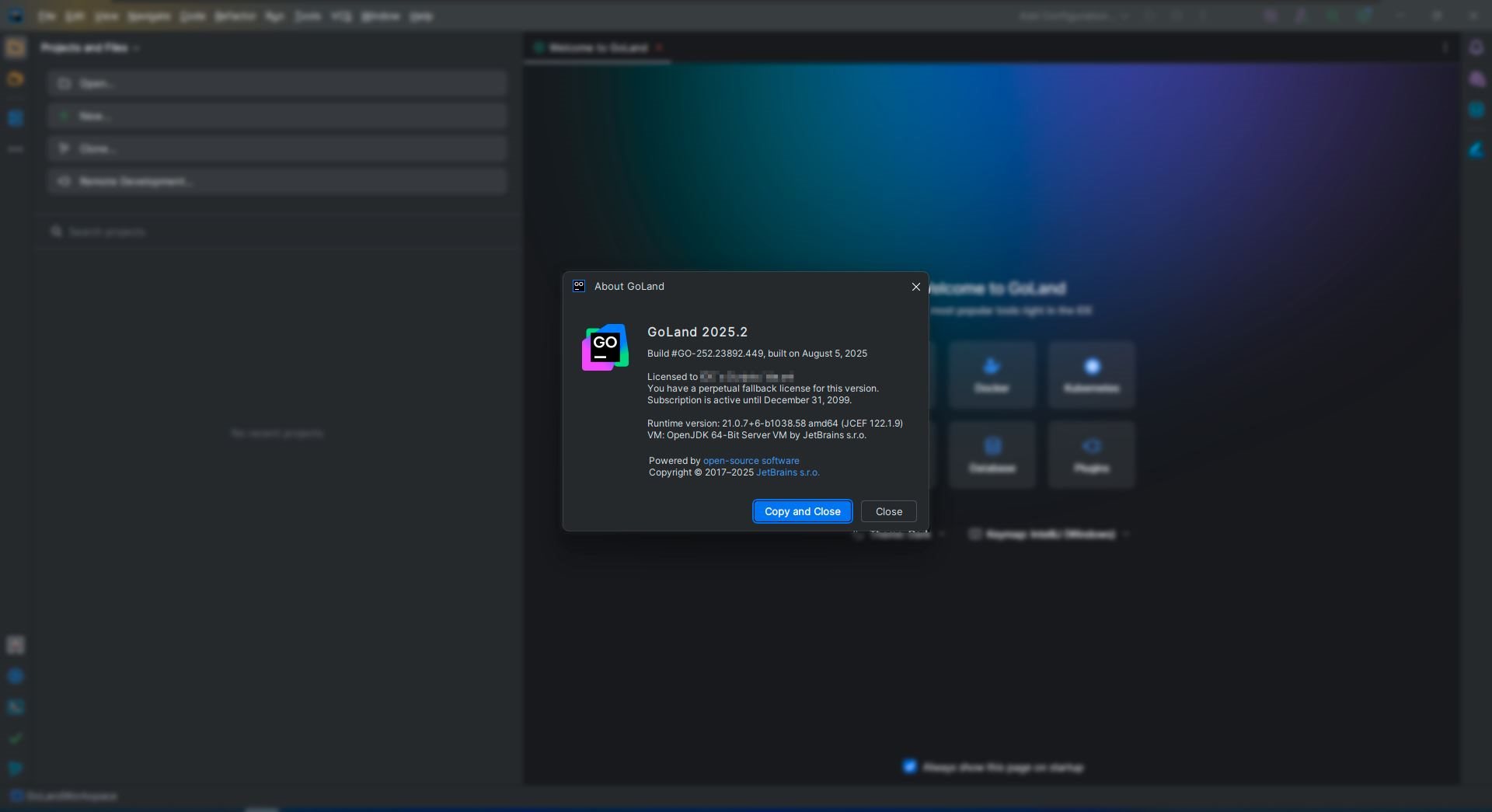Close the Welcome to GoLand tab
This screenshot has height=812, width=1492.
pyautogui.click(x=659, y=47)
